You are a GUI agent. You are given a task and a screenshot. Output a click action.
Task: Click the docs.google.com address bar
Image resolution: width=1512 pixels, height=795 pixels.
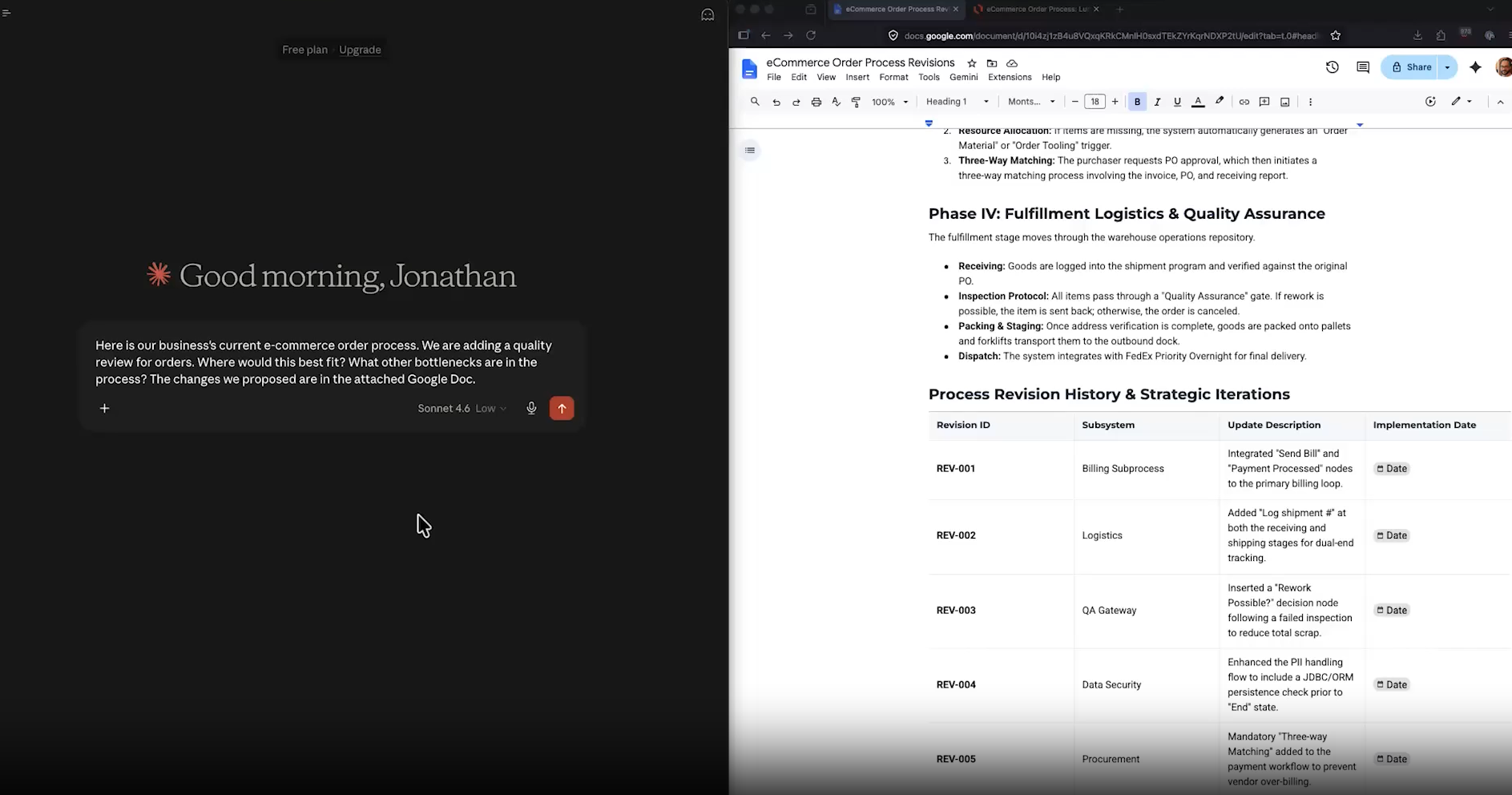pyautogui.click(x=1110, y=35)
